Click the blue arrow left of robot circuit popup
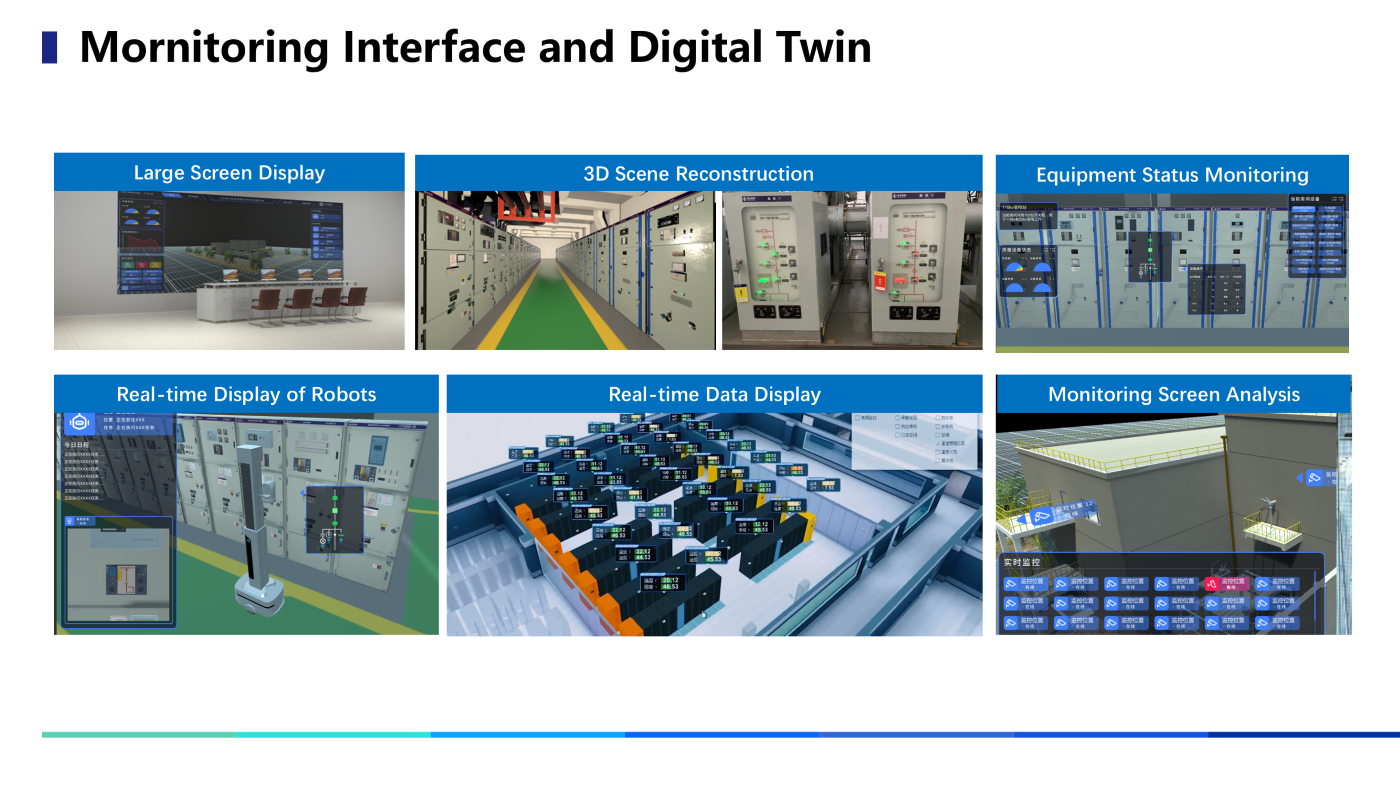Screen dimensions: 1400x787 (302, 493)
